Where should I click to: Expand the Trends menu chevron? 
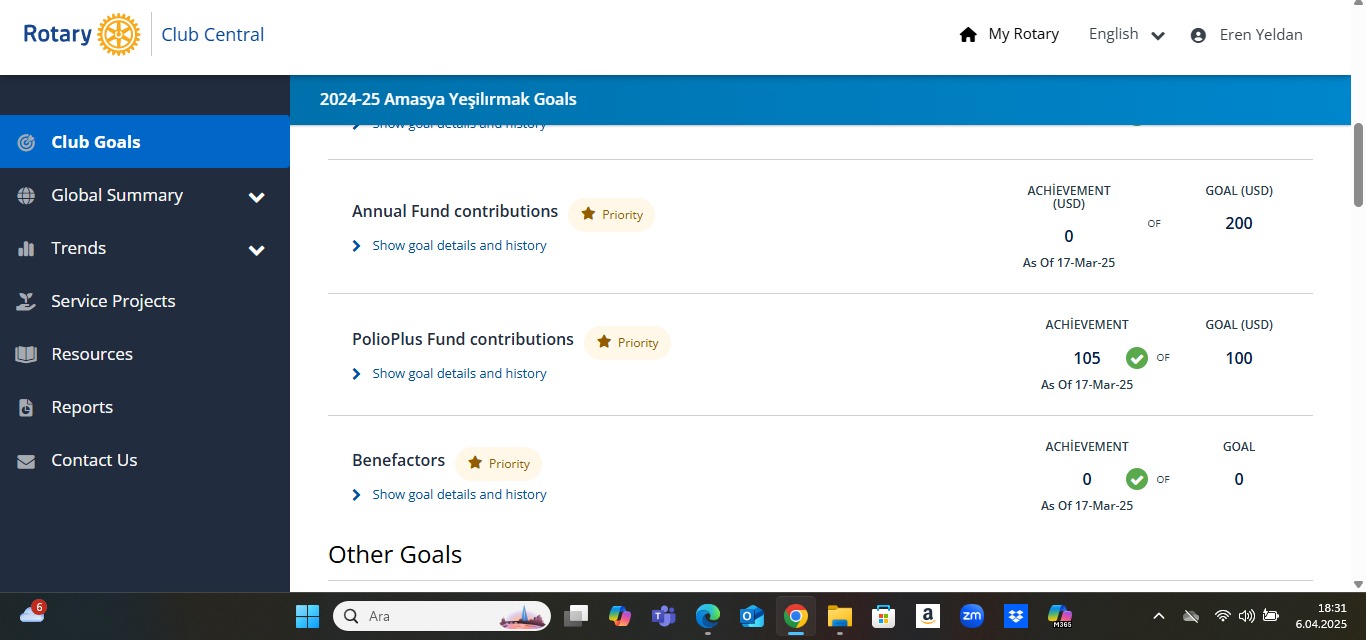point(257,250)
